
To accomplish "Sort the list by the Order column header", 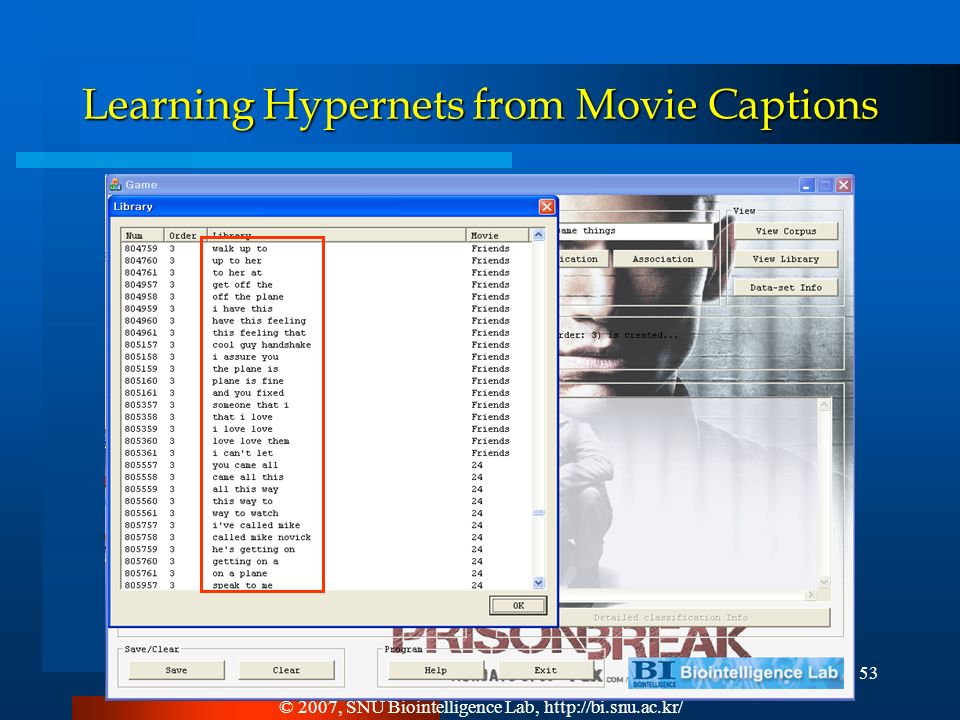I will pos(185,235).
